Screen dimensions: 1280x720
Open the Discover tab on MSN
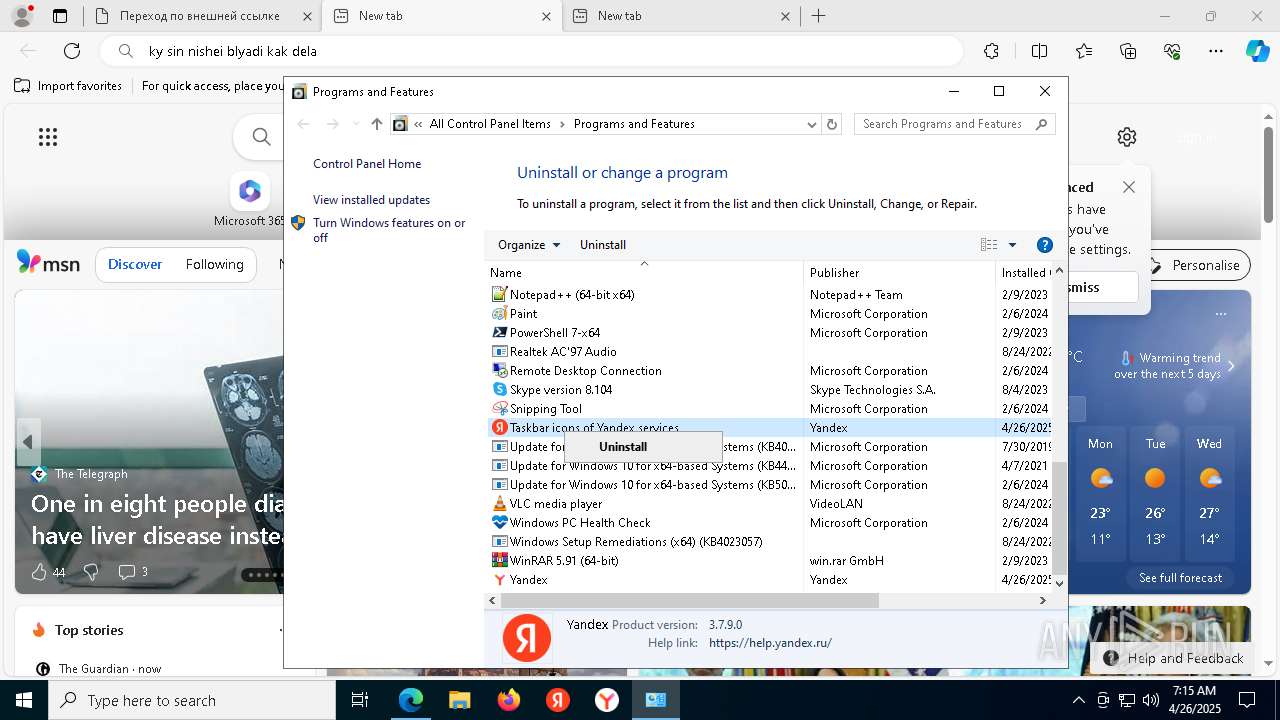pos(135,264)
